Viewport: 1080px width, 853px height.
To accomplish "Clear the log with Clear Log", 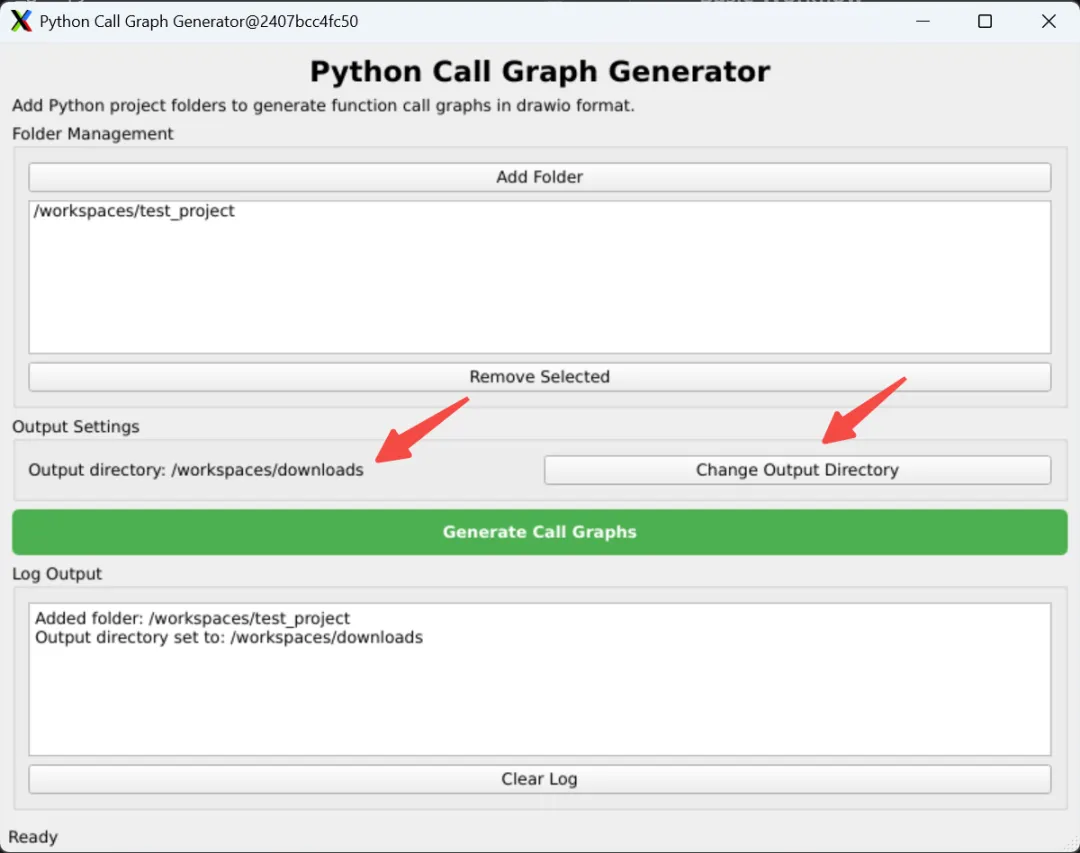I will 539,779.
